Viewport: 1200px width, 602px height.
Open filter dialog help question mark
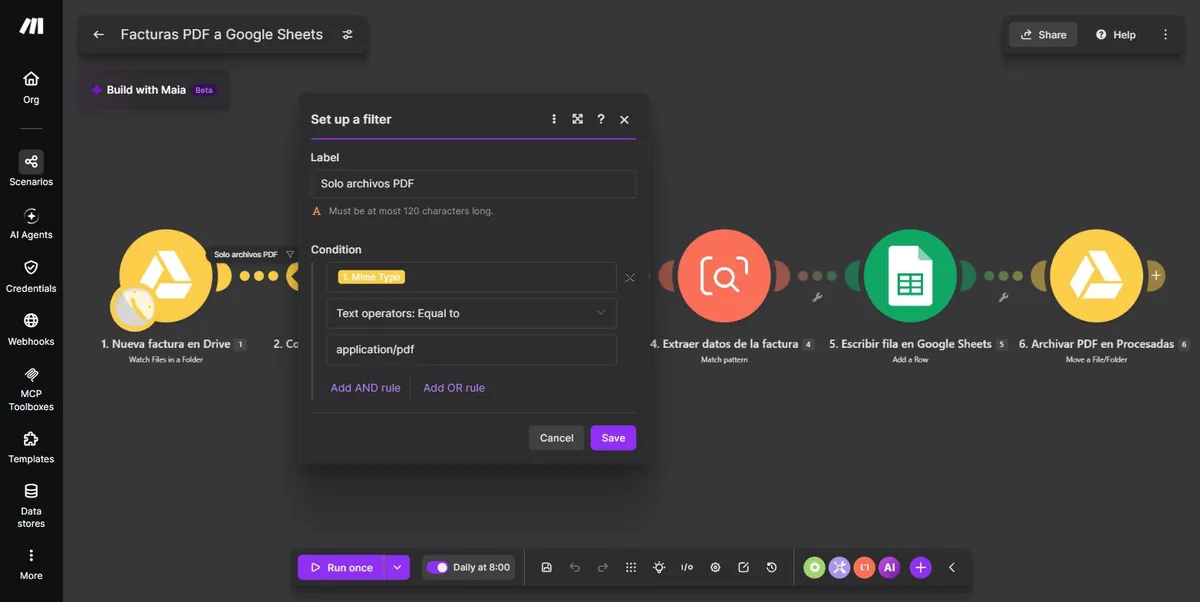click(x=601, y=119)
